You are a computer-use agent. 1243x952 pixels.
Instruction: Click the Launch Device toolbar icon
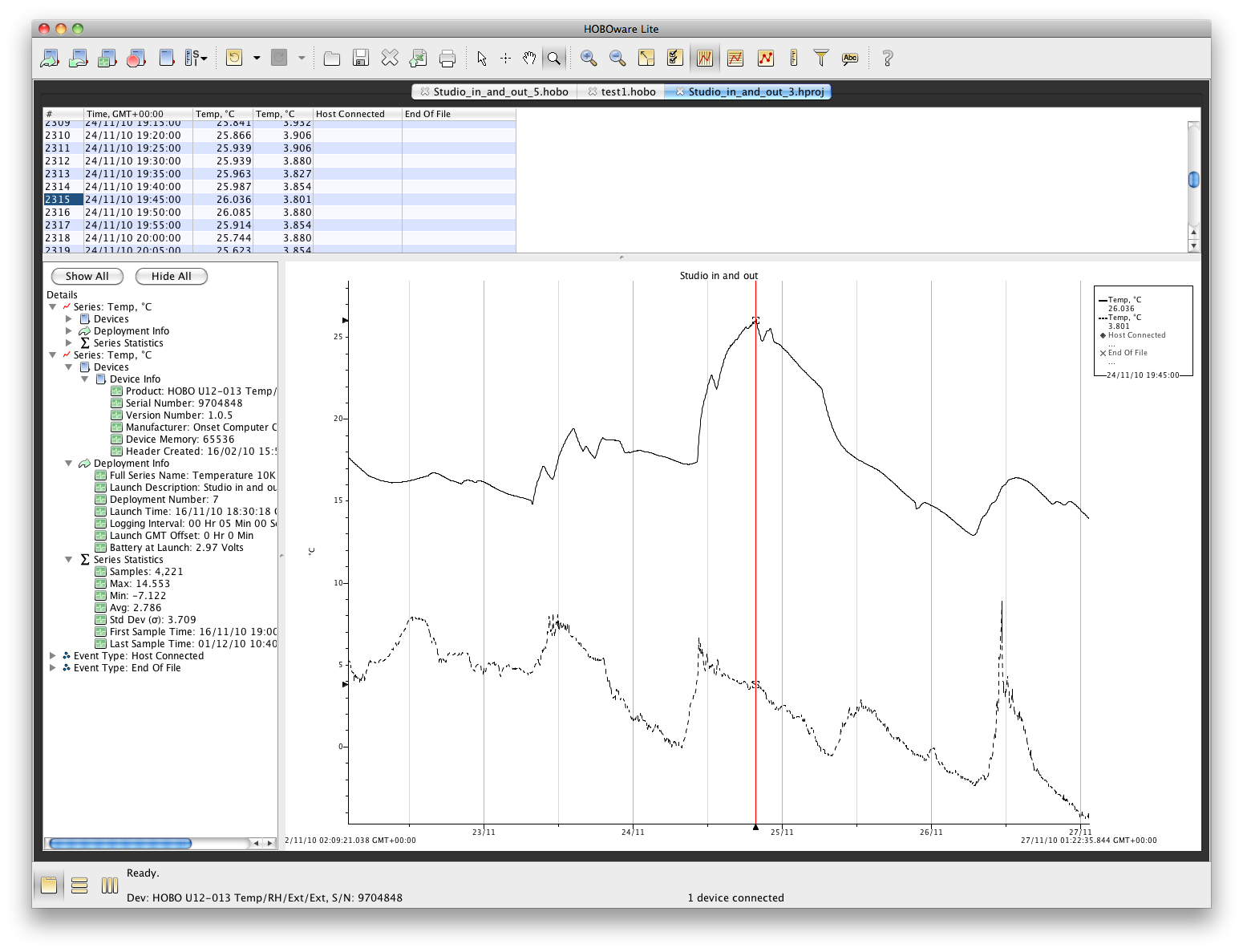point(50,58)
